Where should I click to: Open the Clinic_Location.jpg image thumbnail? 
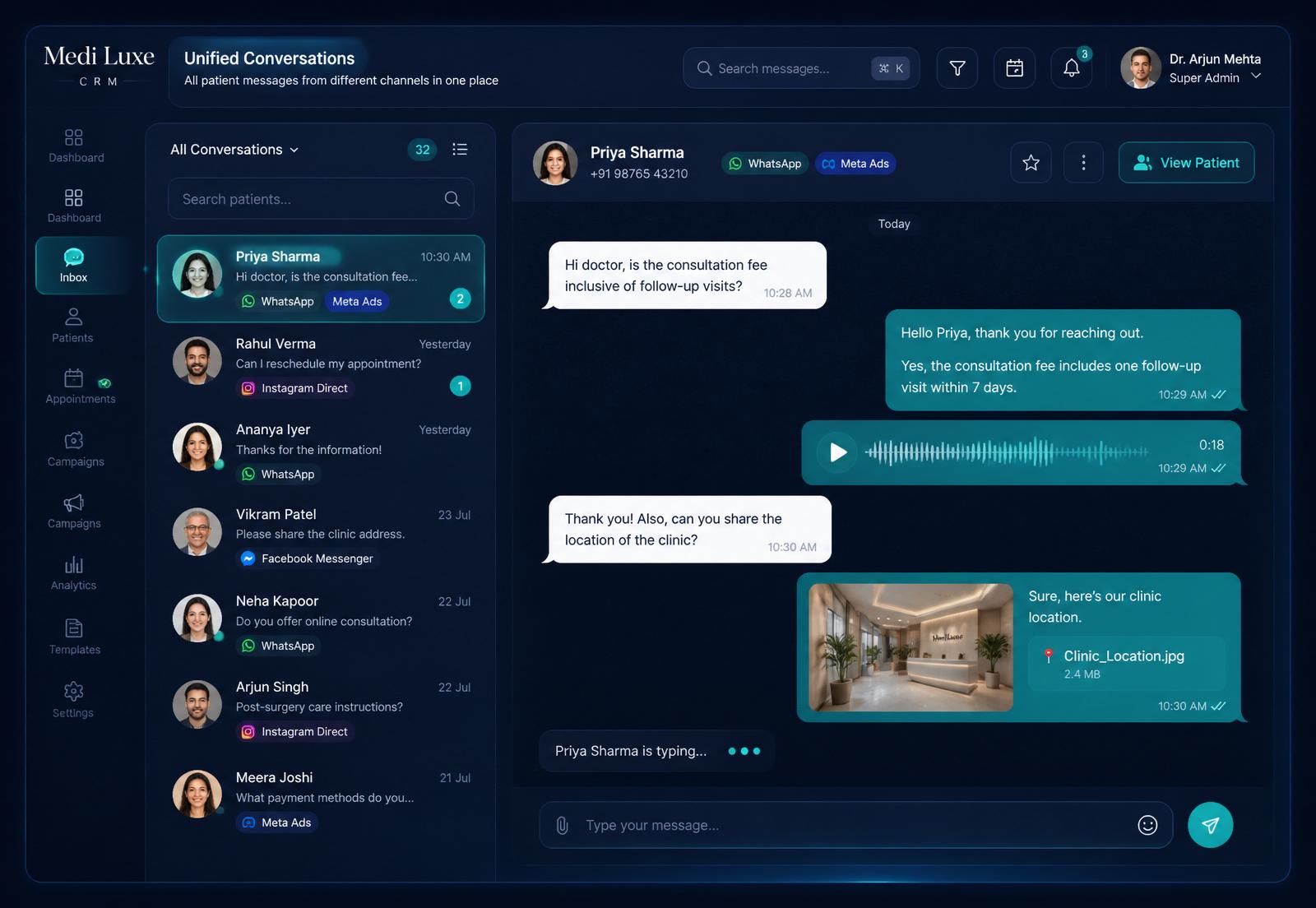tap(911, 647)
